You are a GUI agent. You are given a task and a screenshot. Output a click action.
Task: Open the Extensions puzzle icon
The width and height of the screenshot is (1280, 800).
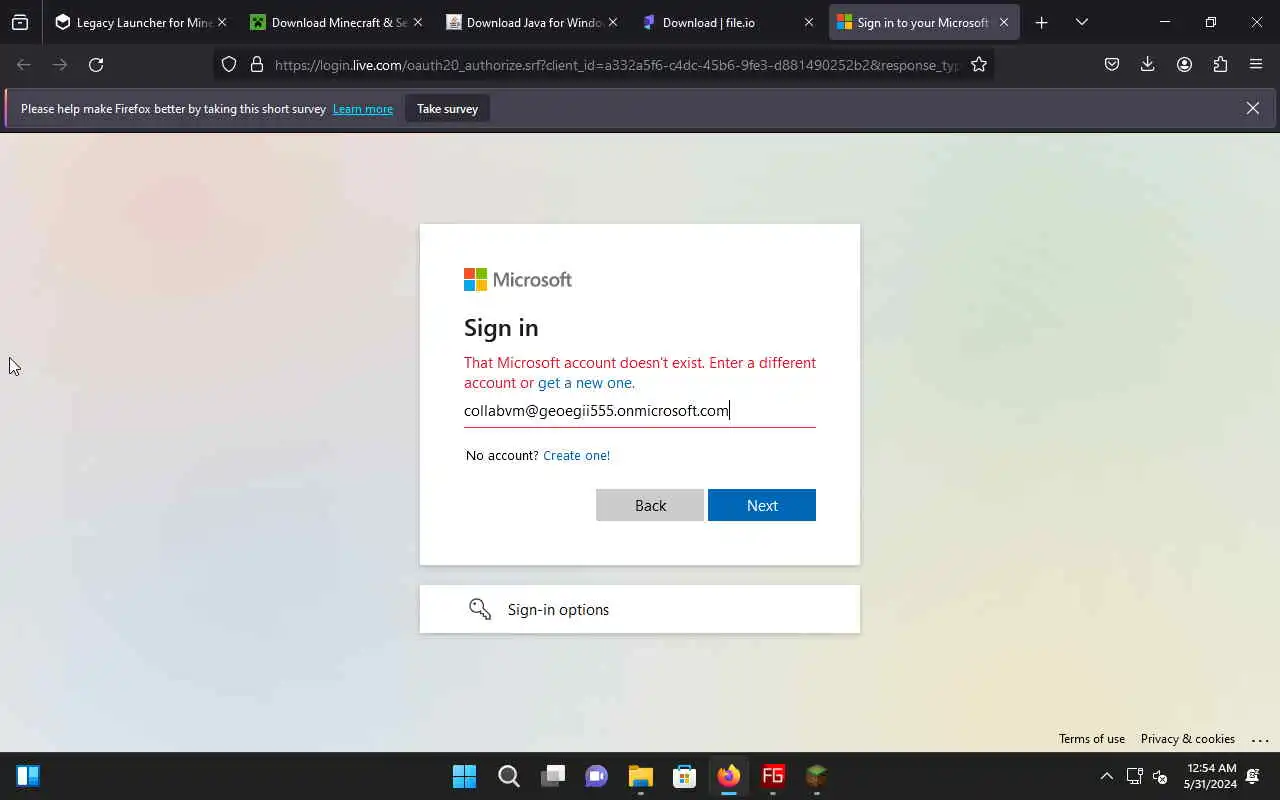(1220, 65)
